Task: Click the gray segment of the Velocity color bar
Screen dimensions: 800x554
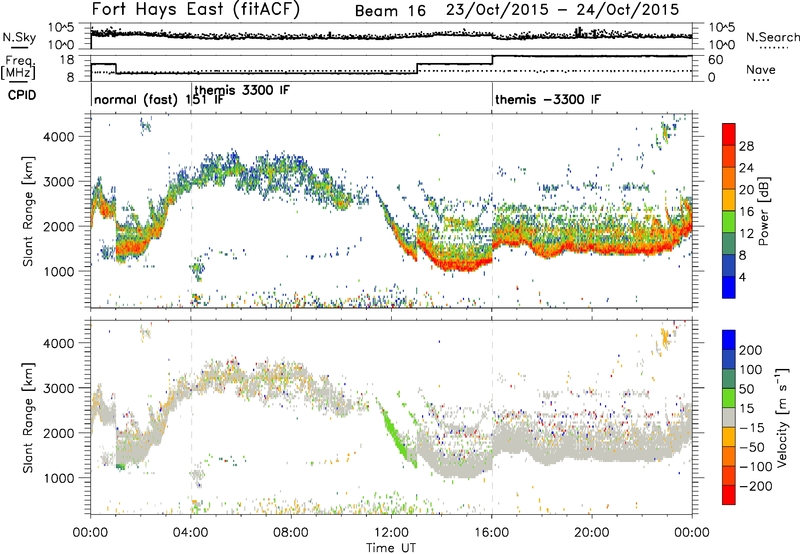Action: (729, 418)
